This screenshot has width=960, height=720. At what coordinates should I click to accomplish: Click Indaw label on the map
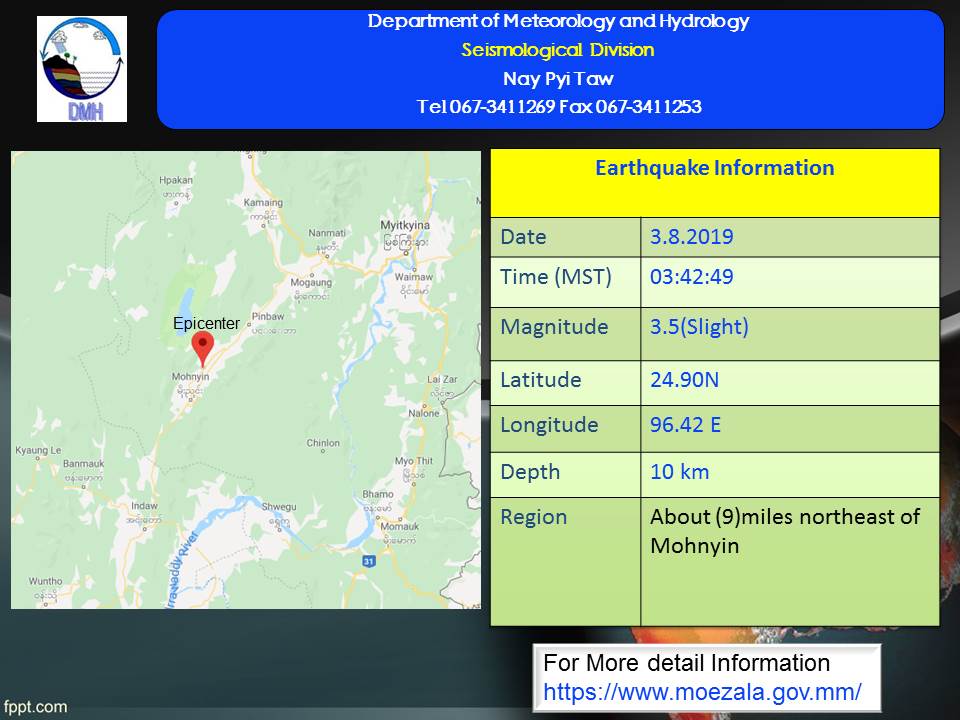click(144, 506)
